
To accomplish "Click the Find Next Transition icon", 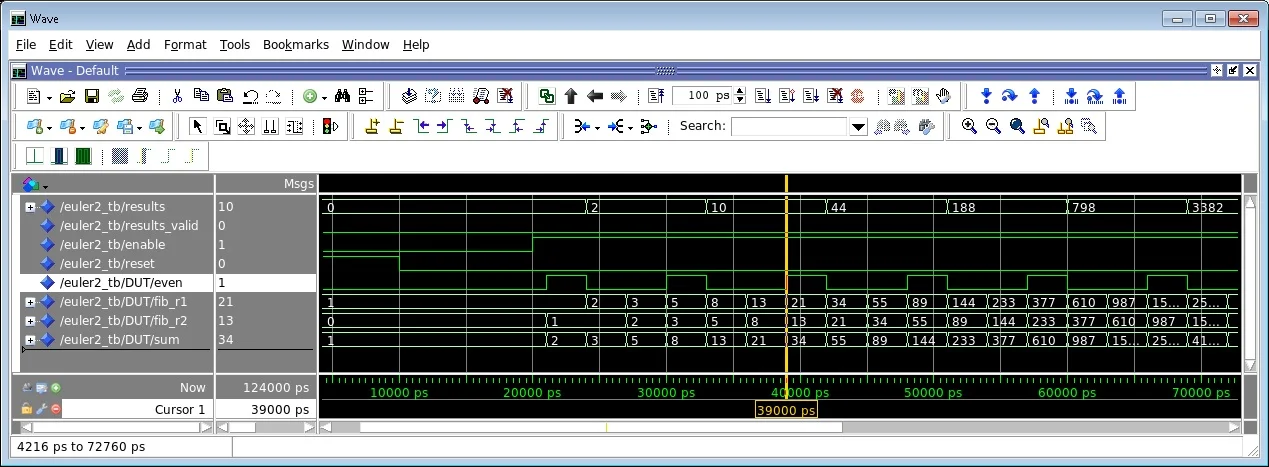I will pos(445,126).
